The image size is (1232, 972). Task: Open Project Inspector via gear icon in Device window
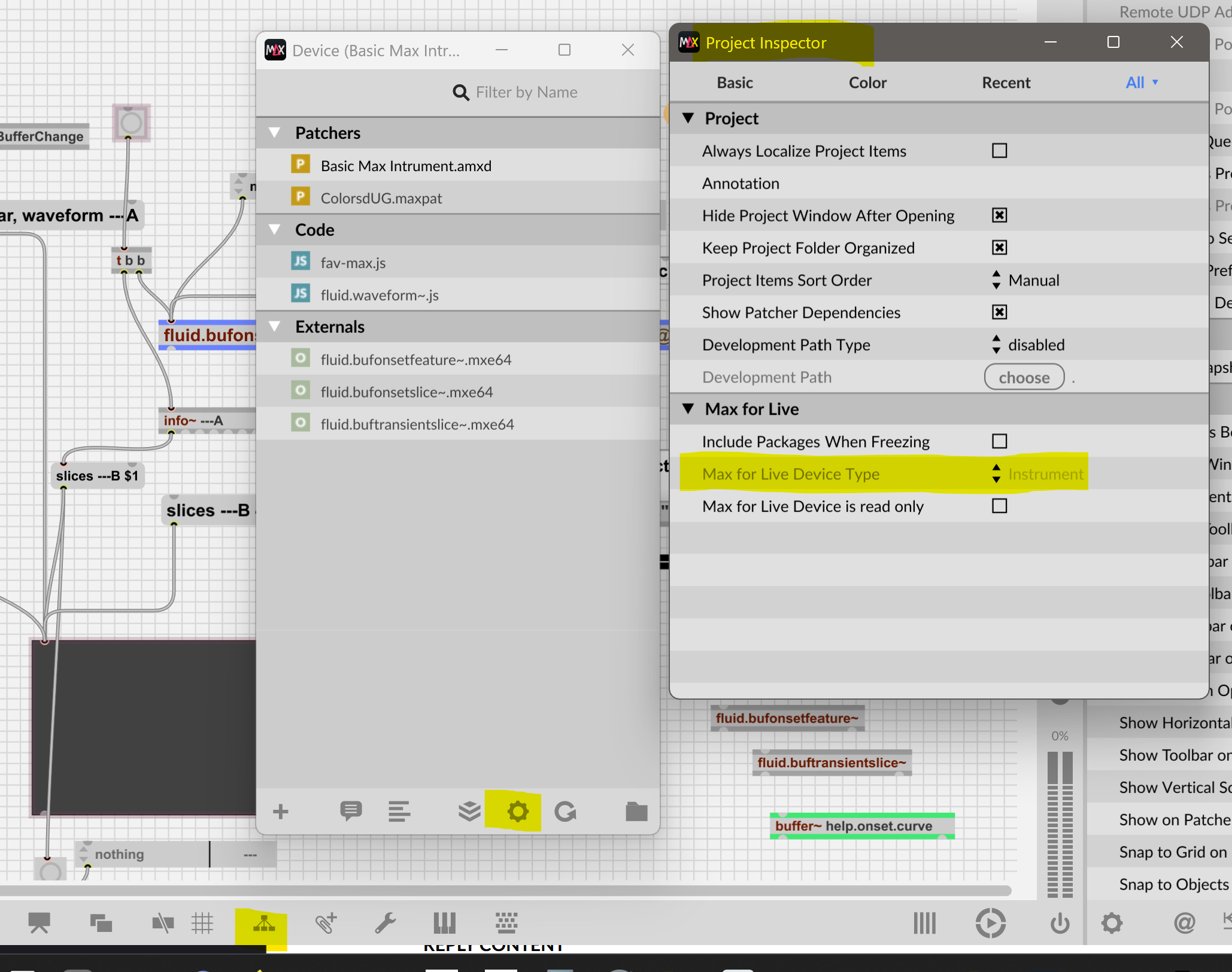518,812
